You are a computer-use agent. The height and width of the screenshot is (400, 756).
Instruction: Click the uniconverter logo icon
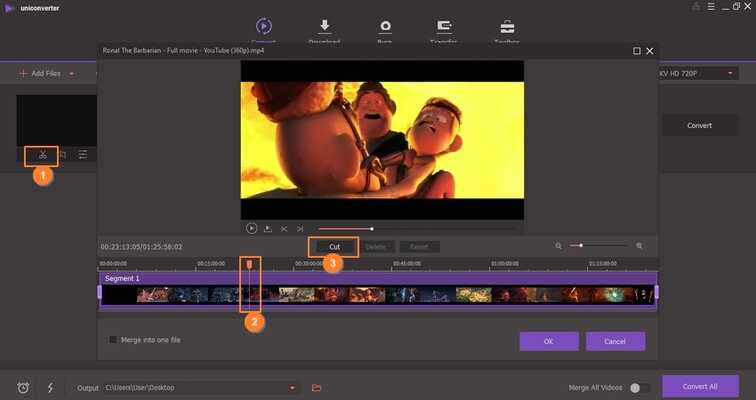click(x=9, y=8)
